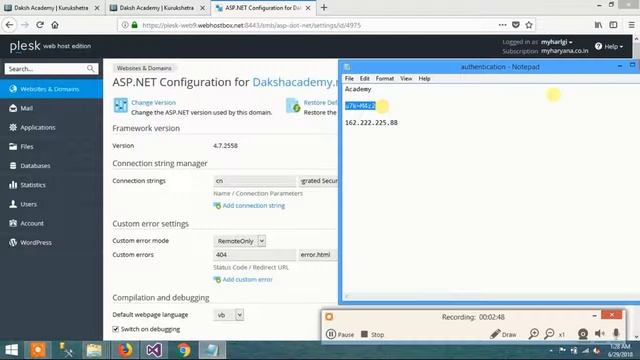Click the Restore Default icon
The image size is (640, 360).
(x=293, y=105)
